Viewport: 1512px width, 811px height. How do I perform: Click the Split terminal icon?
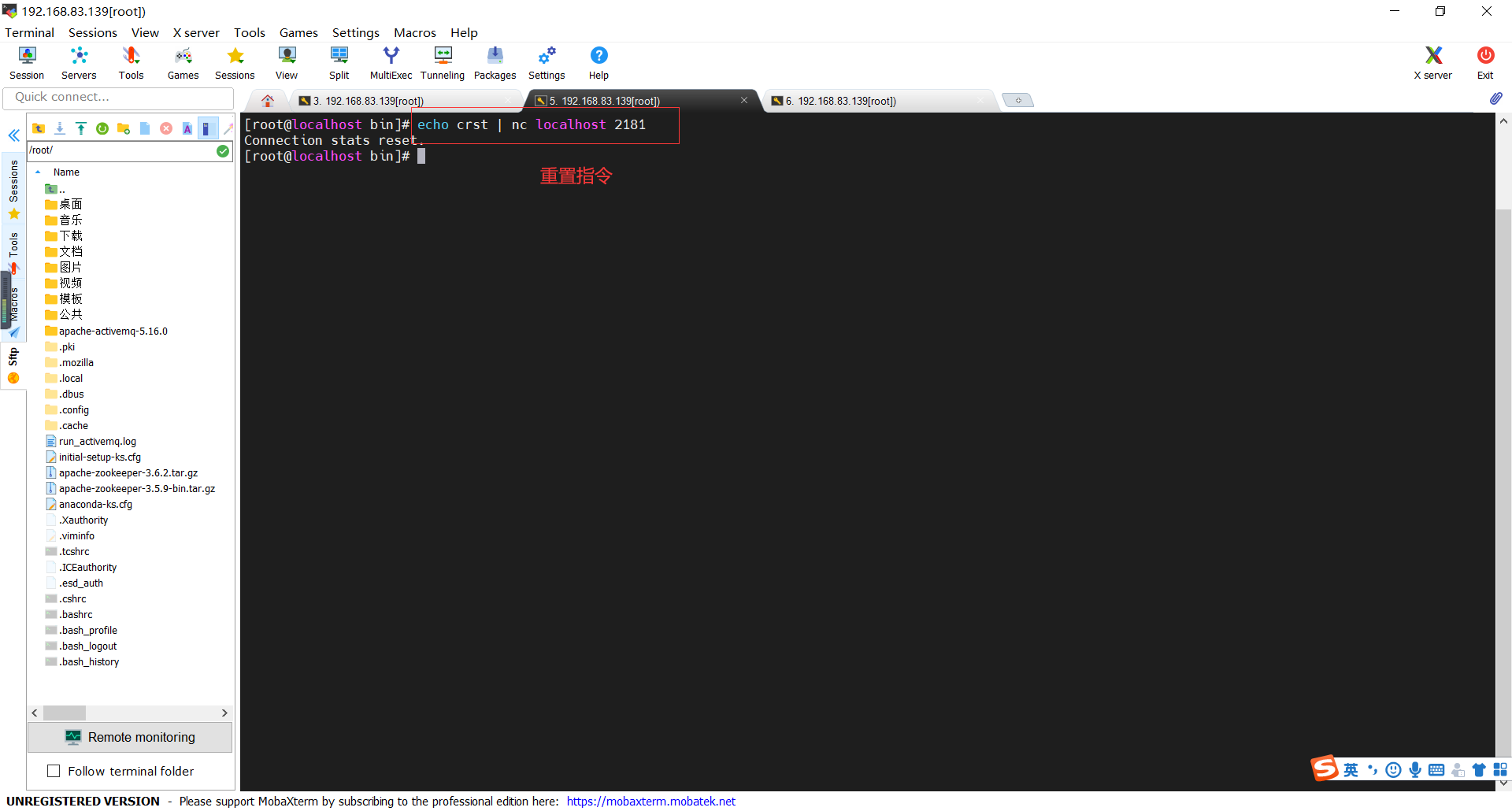coord(339,63)
